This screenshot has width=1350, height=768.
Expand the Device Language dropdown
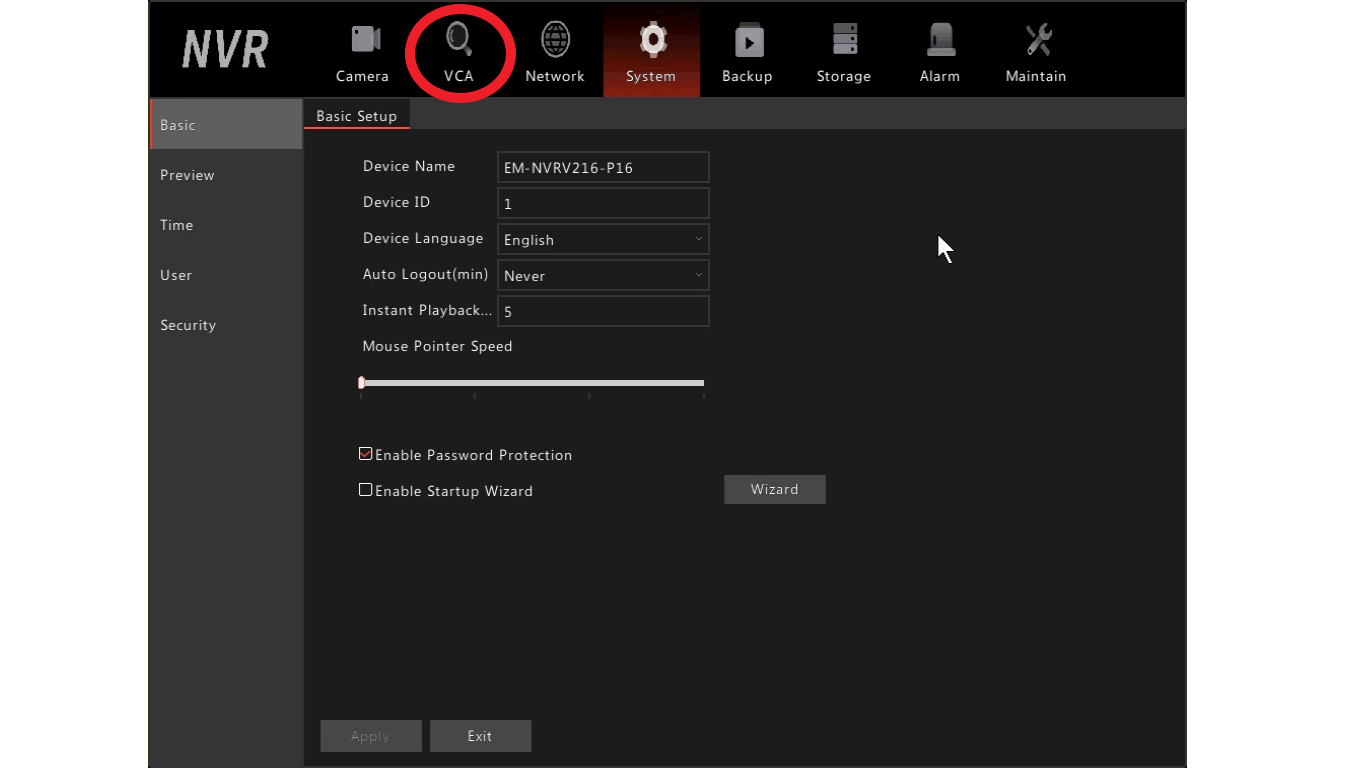(603, 240)
